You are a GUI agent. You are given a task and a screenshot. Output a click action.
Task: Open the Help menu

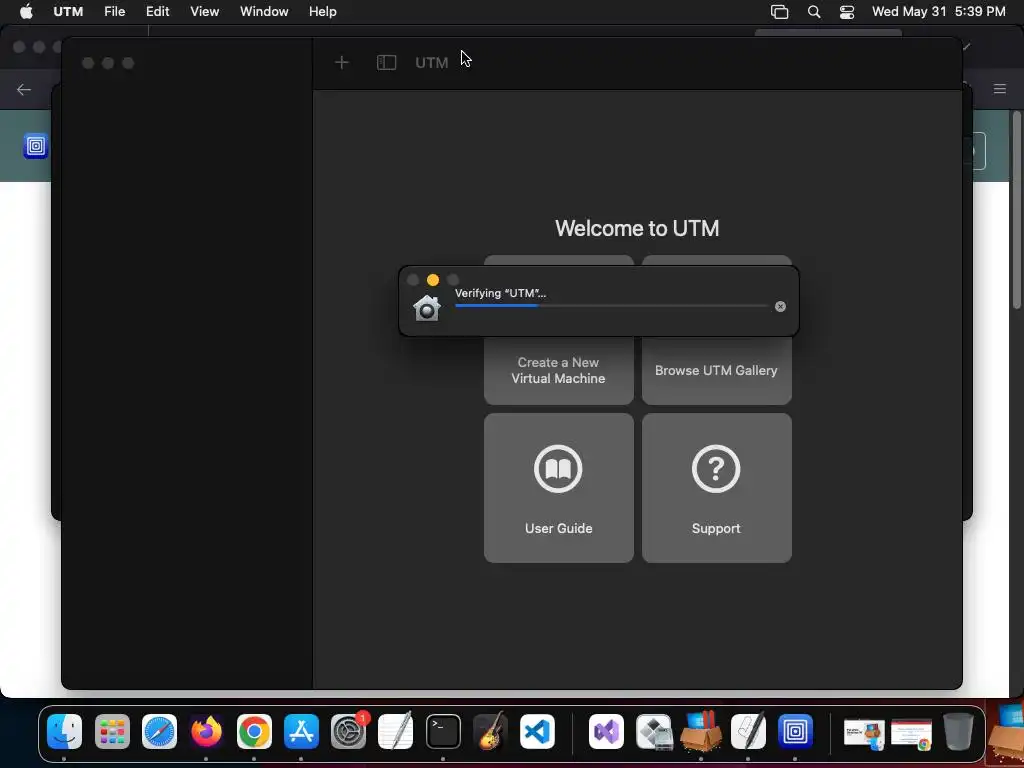tap(323, 12)
